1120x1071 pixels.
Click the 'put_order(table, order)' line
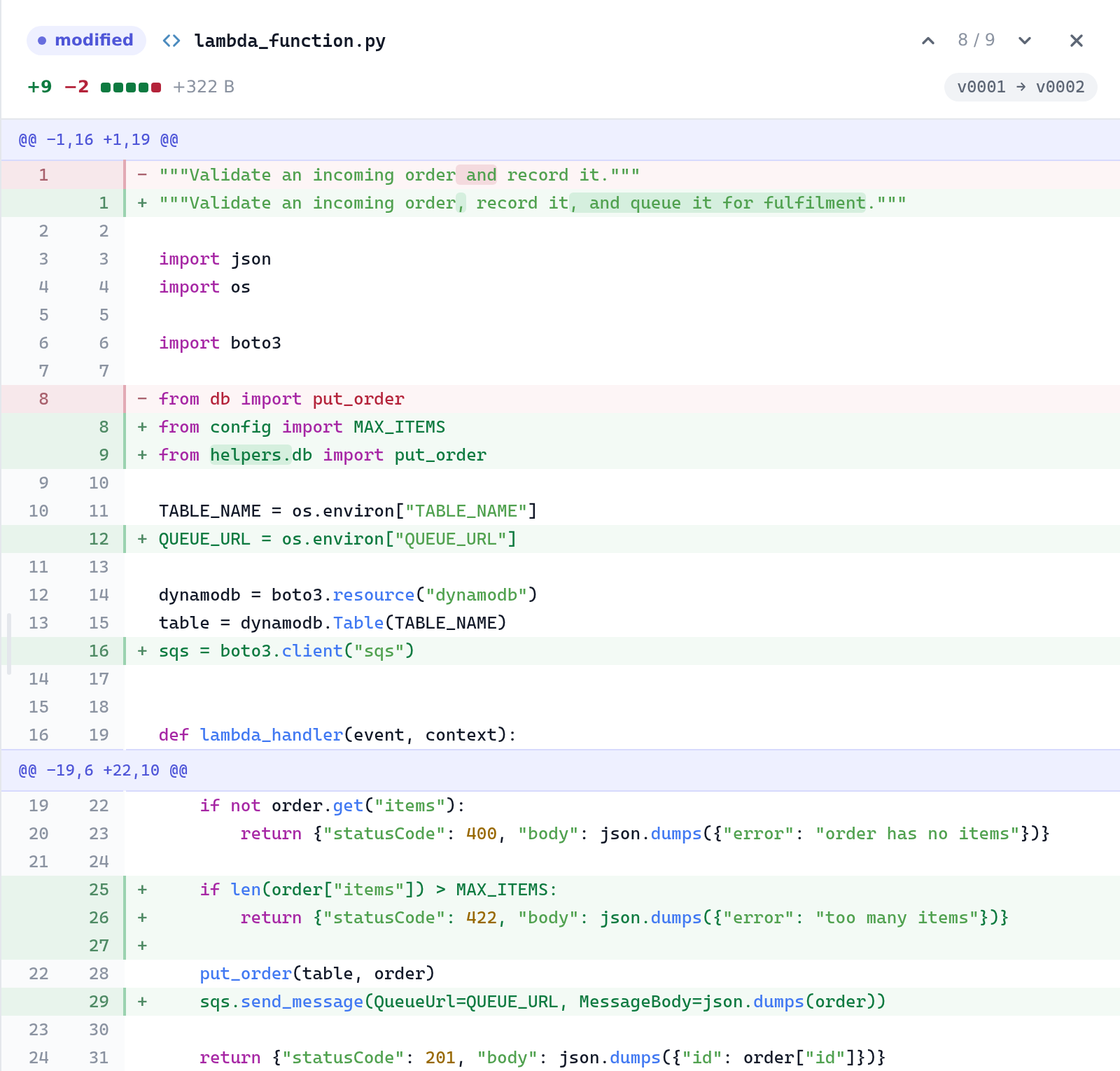(560, 974)
